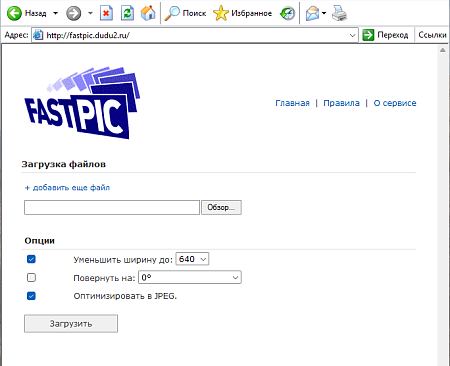
Task: Click the address field with fastpic.dudu2.ru URL
Action: pyautogui.click(x=195, y=35)
